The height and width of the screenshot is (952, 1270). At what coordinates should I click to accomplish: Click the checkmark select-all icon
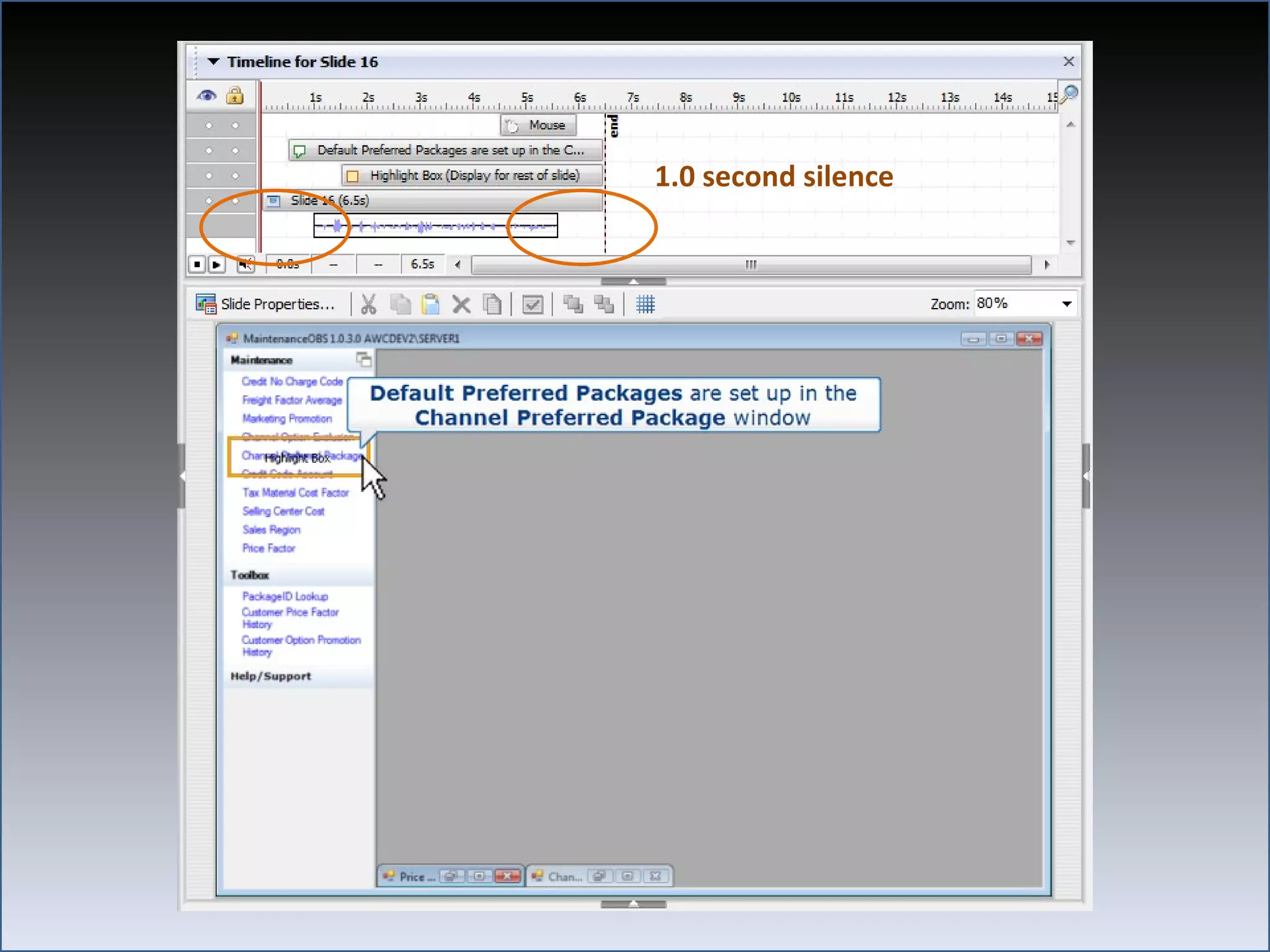pos(533,304)
